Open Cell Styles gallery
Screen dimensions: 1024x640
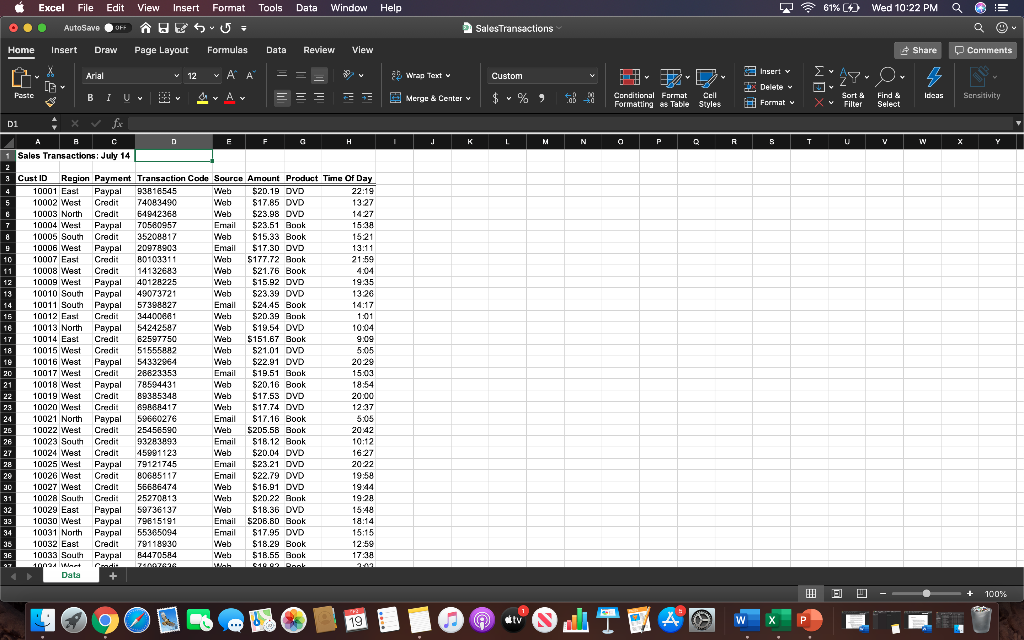[710, 88]
